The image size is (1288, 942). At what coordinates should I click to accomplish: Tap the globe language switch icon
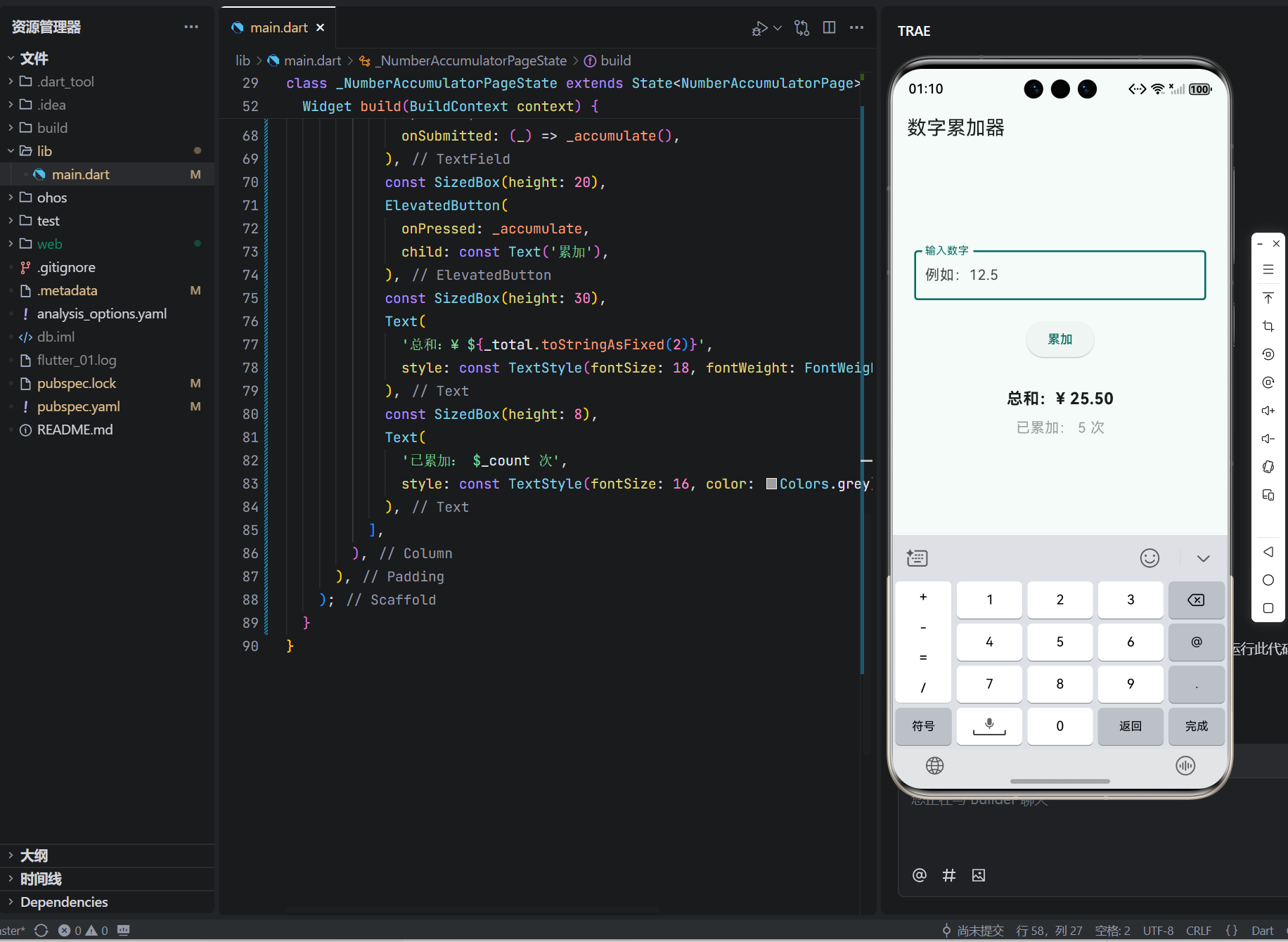[x=934, y=766]
